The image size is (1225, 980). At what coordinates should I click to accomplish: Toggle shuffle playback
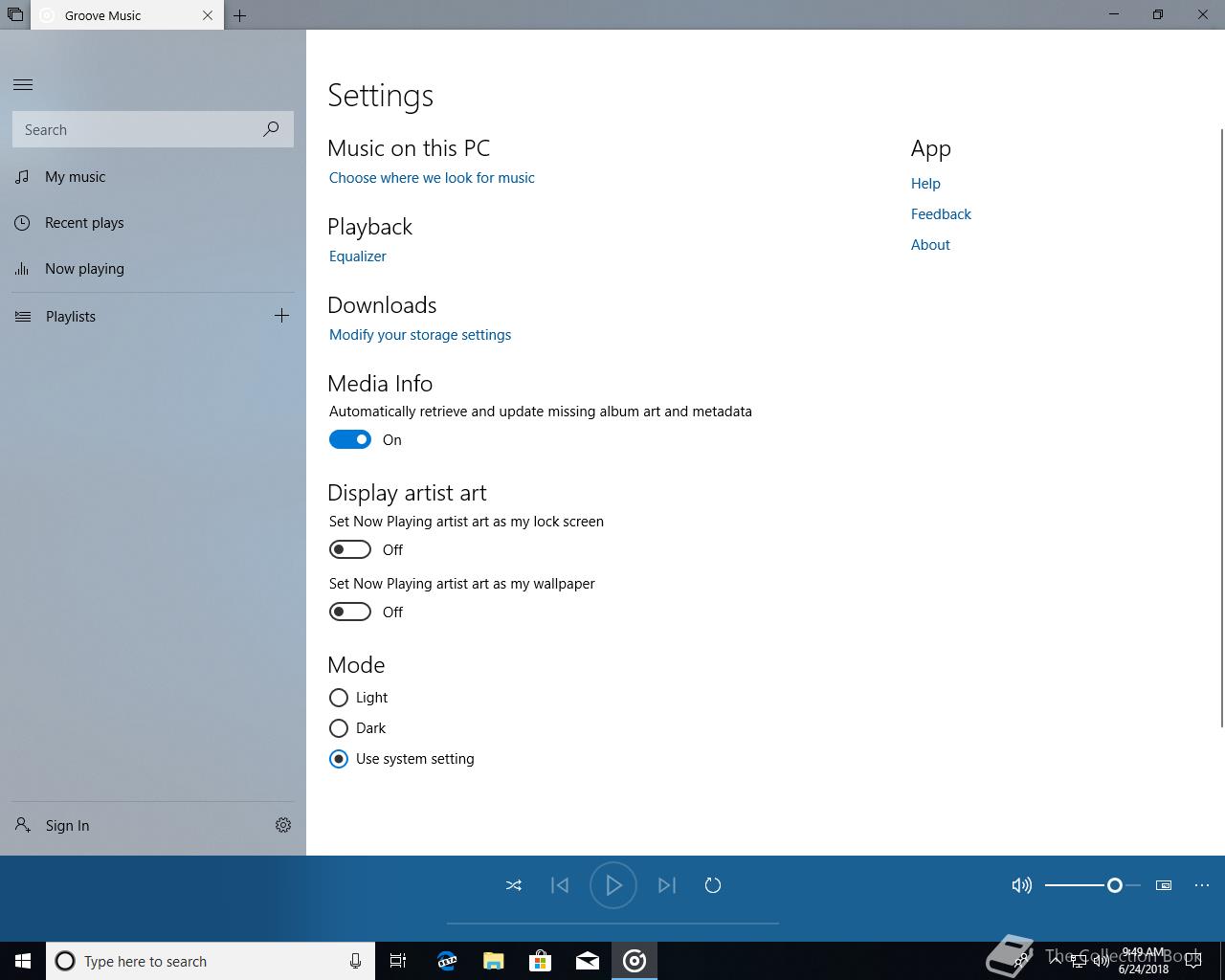[514, 885]
